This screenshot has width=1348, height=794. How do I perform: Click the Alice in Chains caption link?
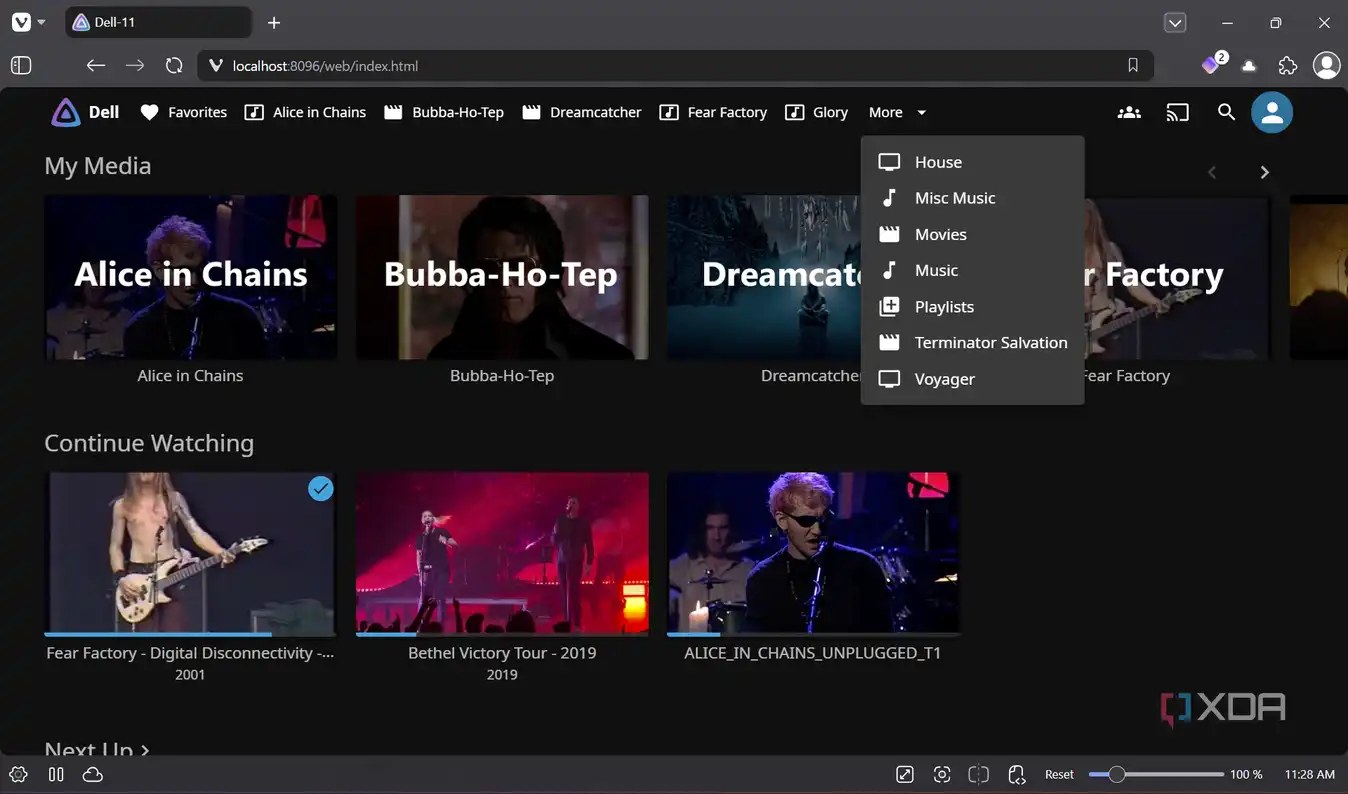pos(190,376)
